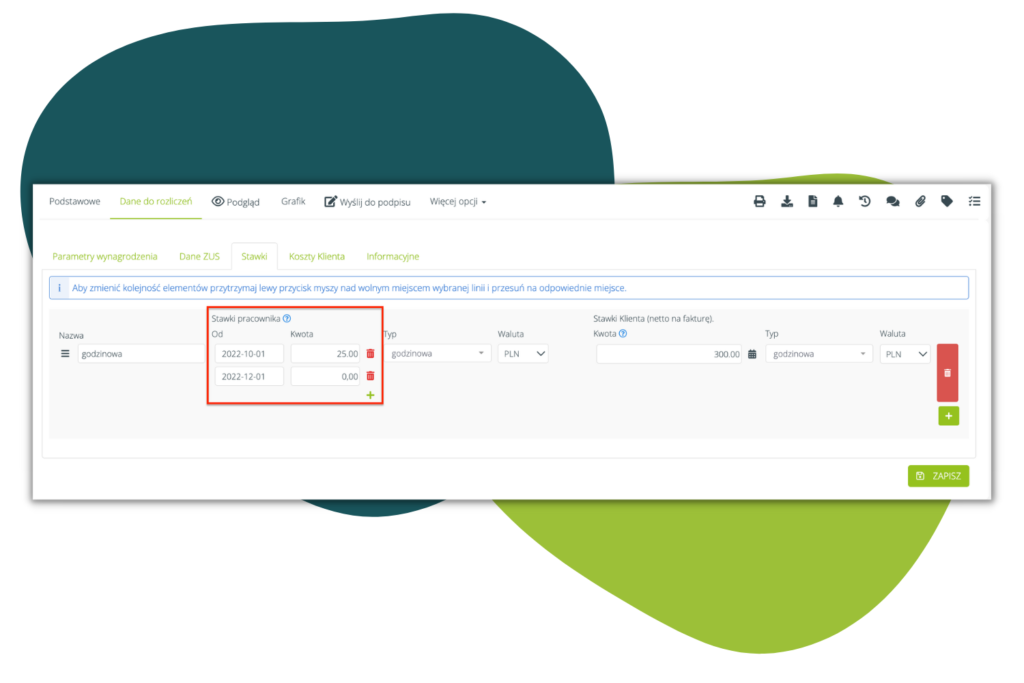Open comments chat bubble icon
Screen dimensions: 1024x683
tap(892, 201)
